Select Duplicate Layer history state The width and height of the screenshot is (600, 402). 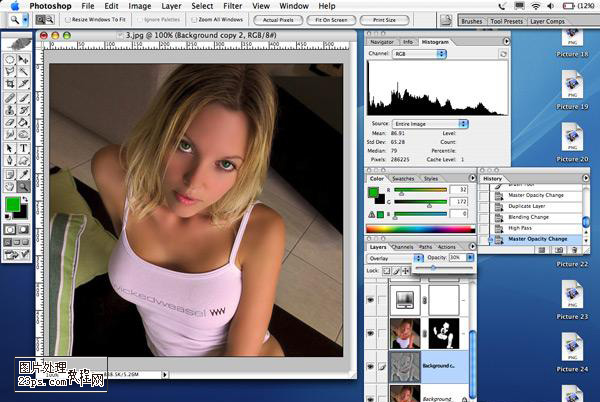click(x=536, y=206)
